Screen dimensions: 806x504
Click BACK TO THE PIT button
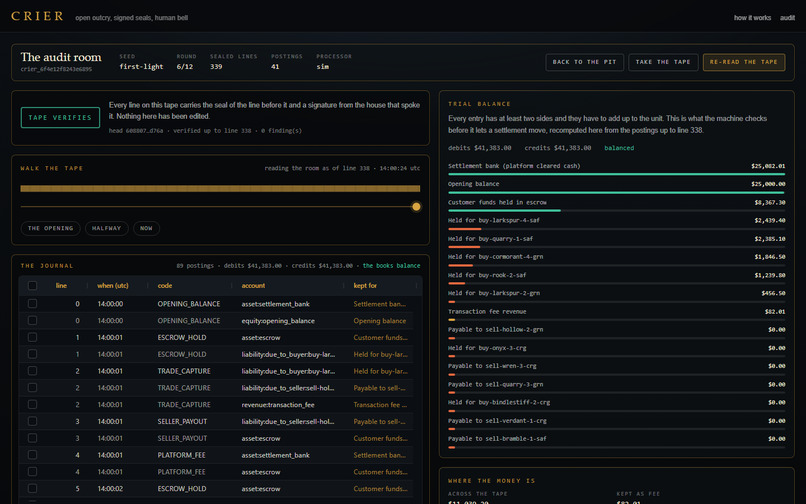tap(584, 62)
